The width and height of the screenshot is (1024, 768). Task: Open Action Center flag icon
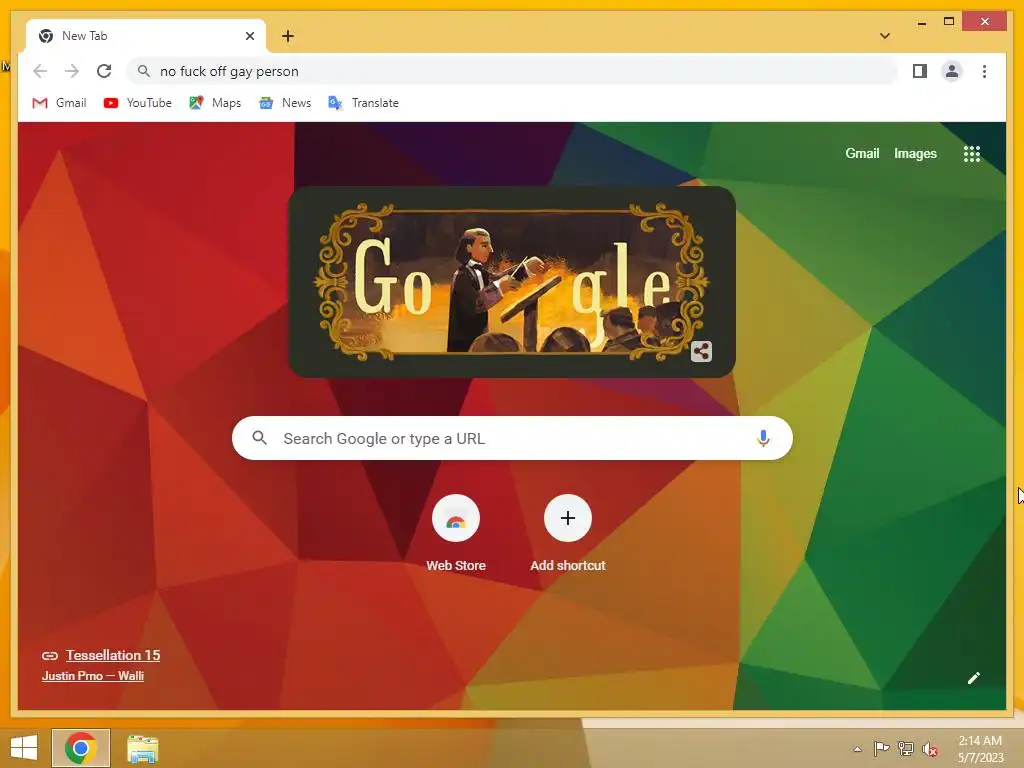click(882, 748)
